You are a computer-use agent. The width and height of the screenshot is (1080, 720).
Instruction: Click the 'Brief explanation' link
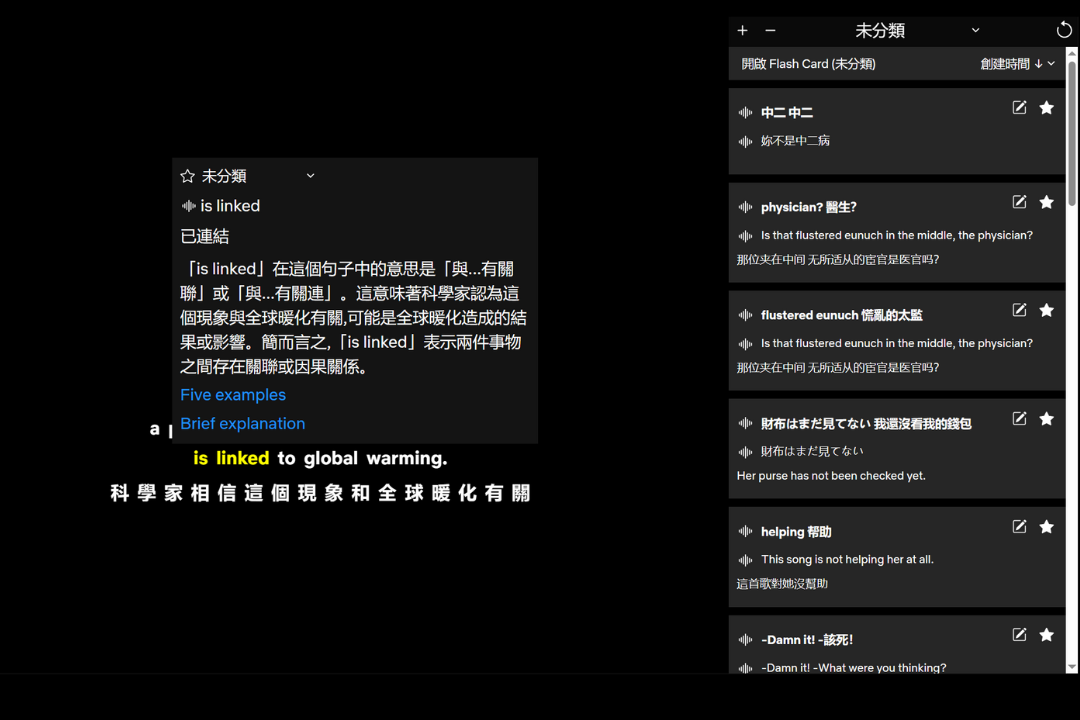pos(243,424)
